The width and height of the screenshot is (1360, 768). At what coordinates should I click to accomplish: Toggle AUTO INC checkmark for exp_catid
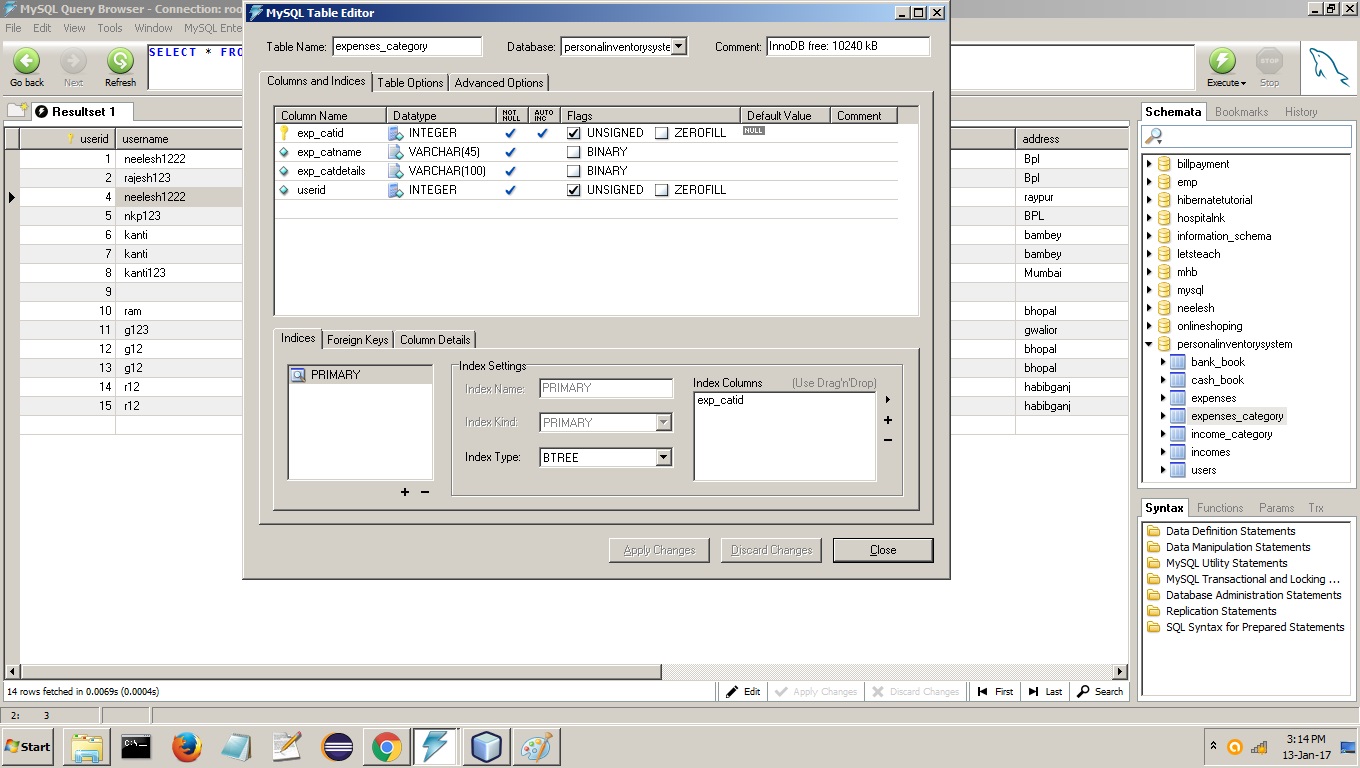tap(542, 133)
